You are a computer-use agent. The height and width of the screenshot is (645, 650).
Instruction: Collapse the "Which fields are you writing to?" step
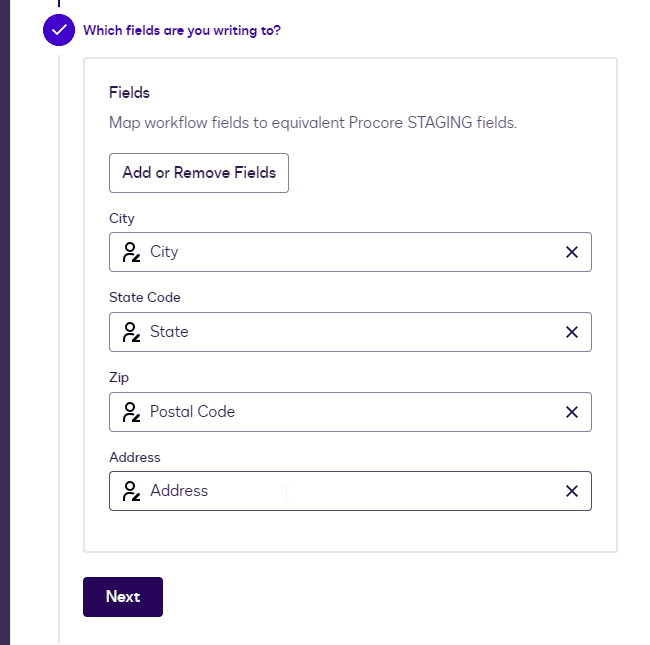tap(181, 30)
